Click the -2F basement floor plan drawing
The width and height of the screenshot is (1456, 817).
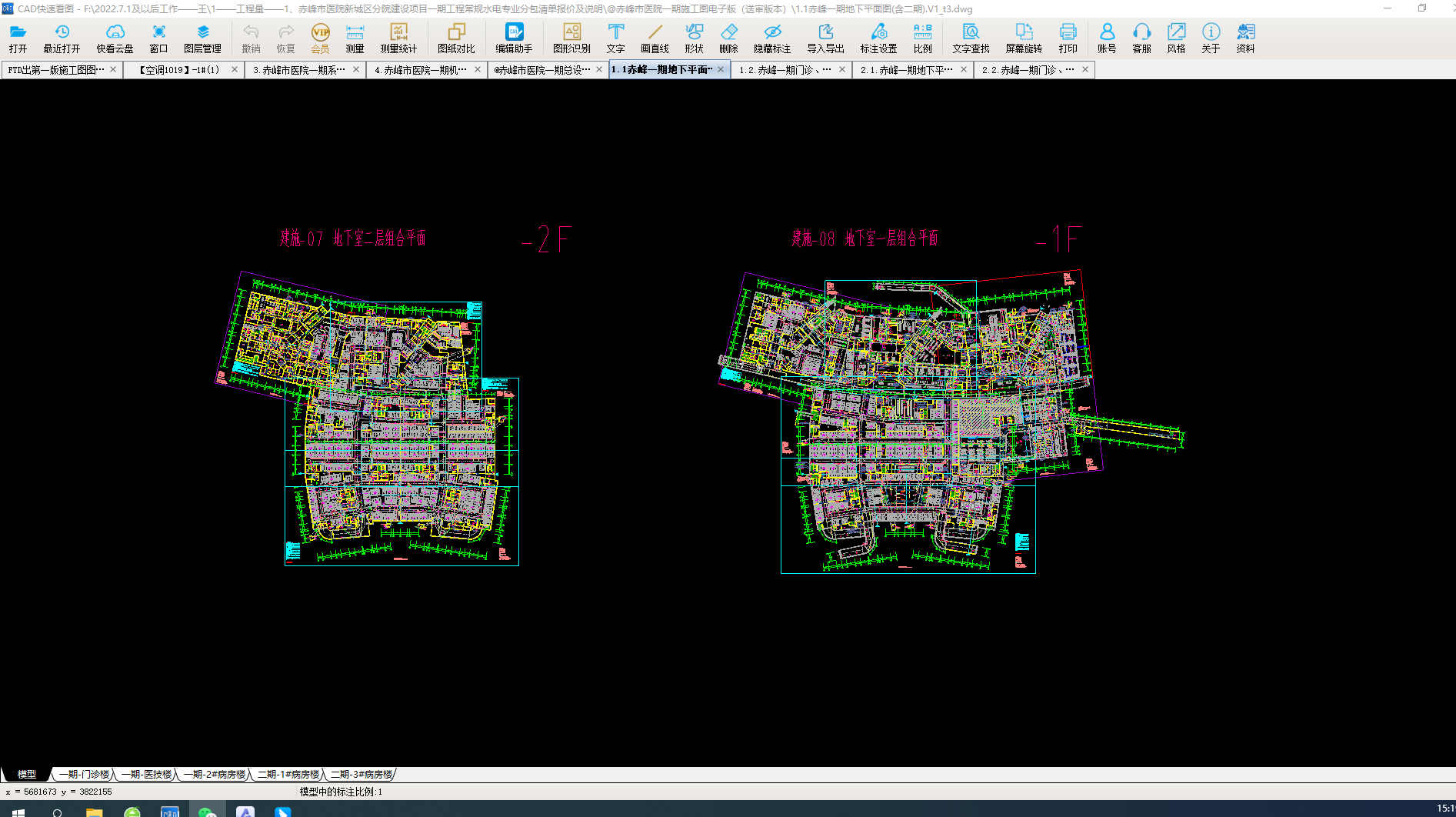(368, 419)
